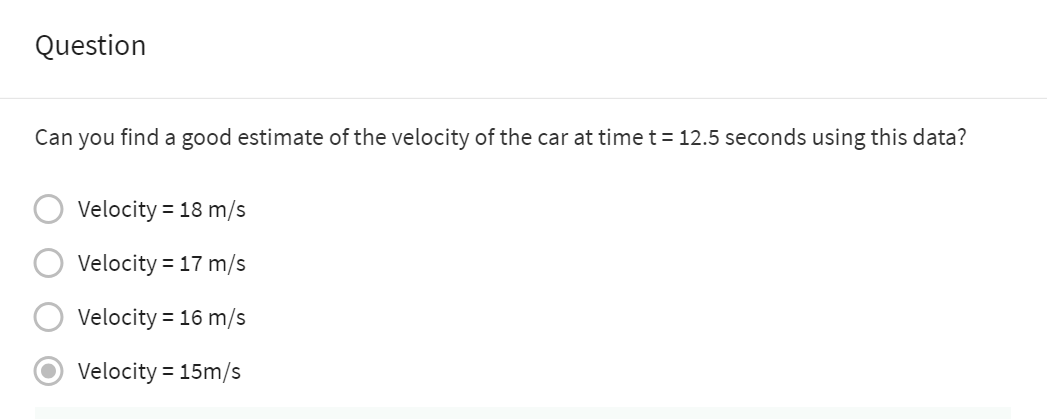1047x419 pixels.
Task: Click the pale panel below the answer options
Action: coord(523,413)
